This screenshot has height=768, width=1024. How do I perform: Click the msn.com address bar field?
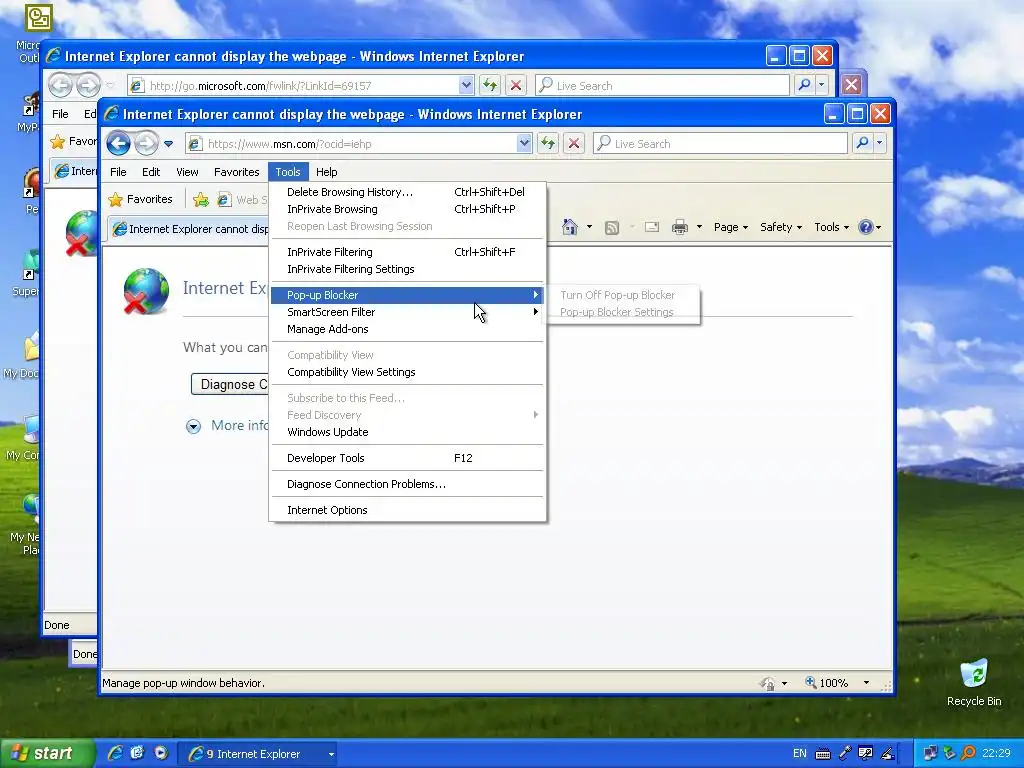pos(359,143)
